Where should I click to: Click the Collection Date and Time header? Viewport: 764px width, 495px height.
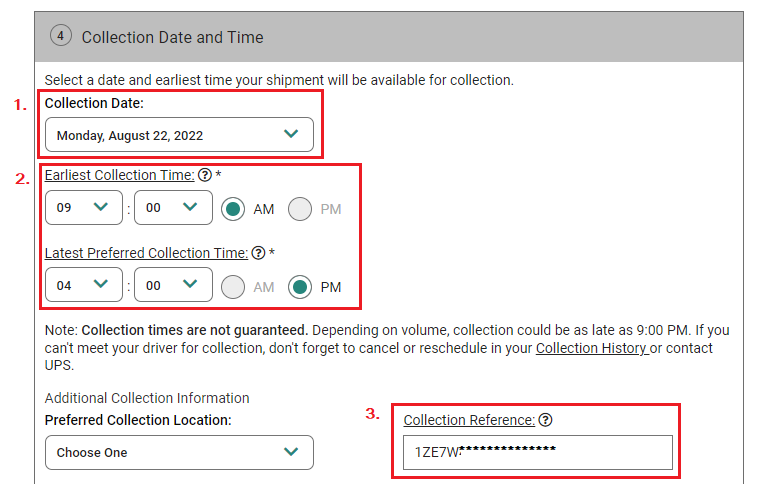click(x=173, y=37)
